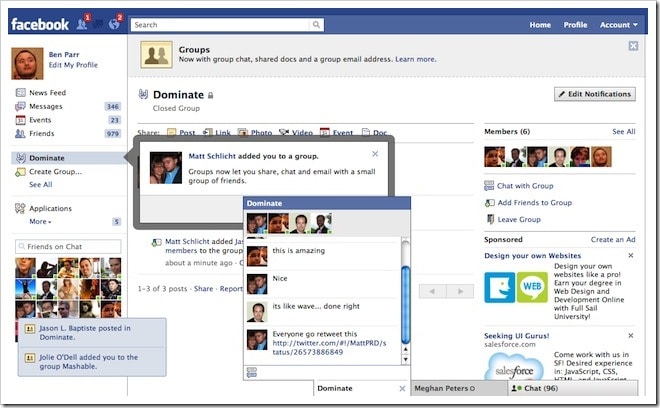Click the Edit Notifications button
The height and width of the screenshot is (408, 660).
(x=595, y=94)
